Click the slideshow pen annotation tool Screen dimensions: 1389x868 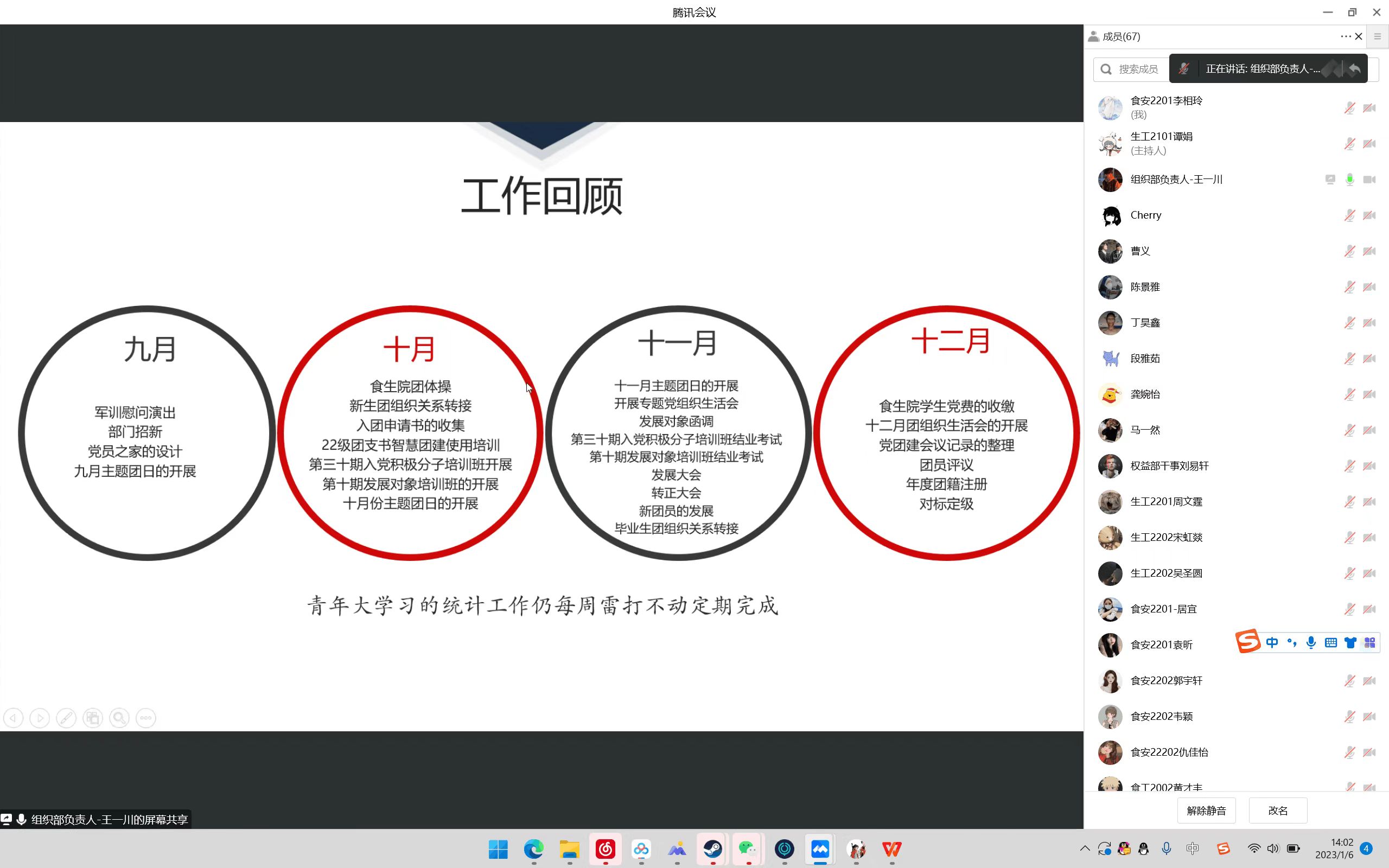pyautogui.click(x=66, y=718)
